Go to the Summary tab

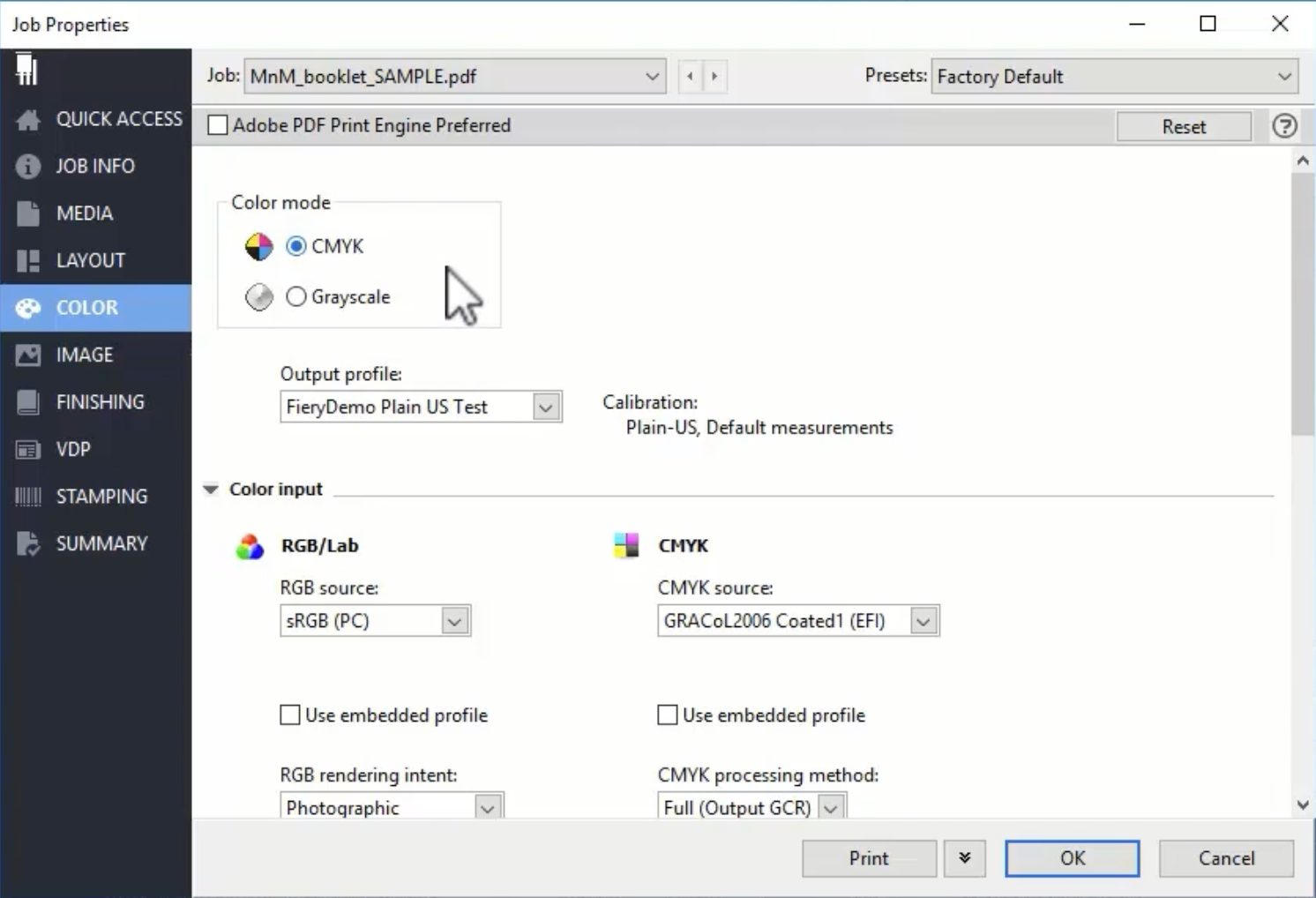click(101, 543)
